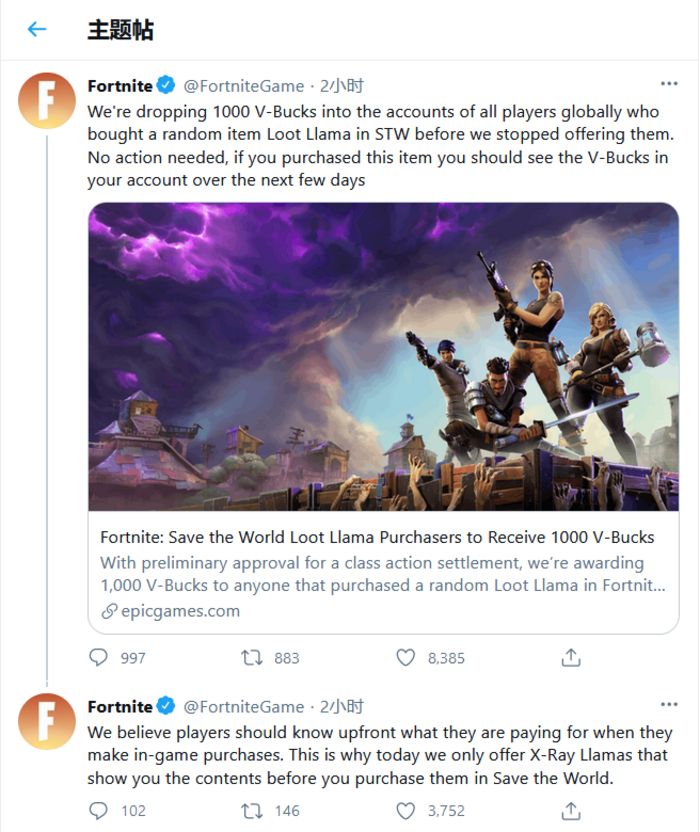This screenshot has width=700, height=832.
Task: Open more options on second tweet
Action: click(x=669, y=706)
